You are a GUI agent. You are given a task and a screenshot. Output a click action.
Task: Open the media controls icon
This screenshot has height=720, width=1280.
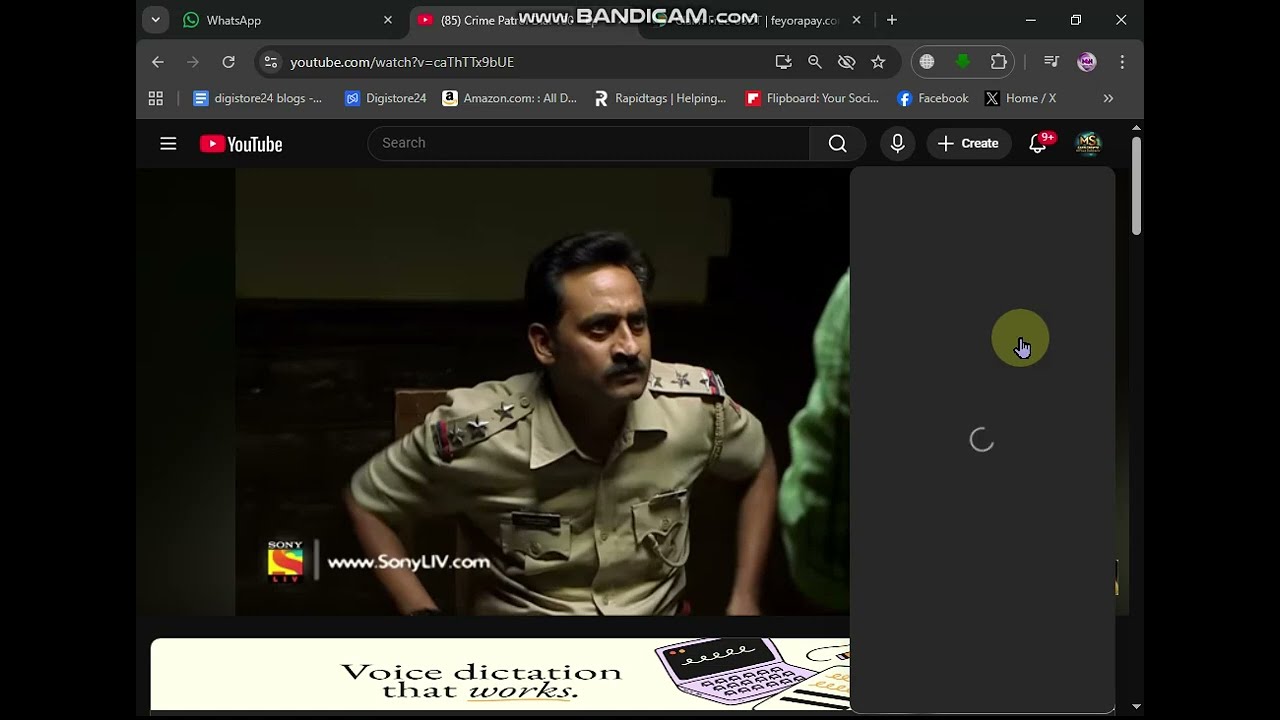(1051, 62)
